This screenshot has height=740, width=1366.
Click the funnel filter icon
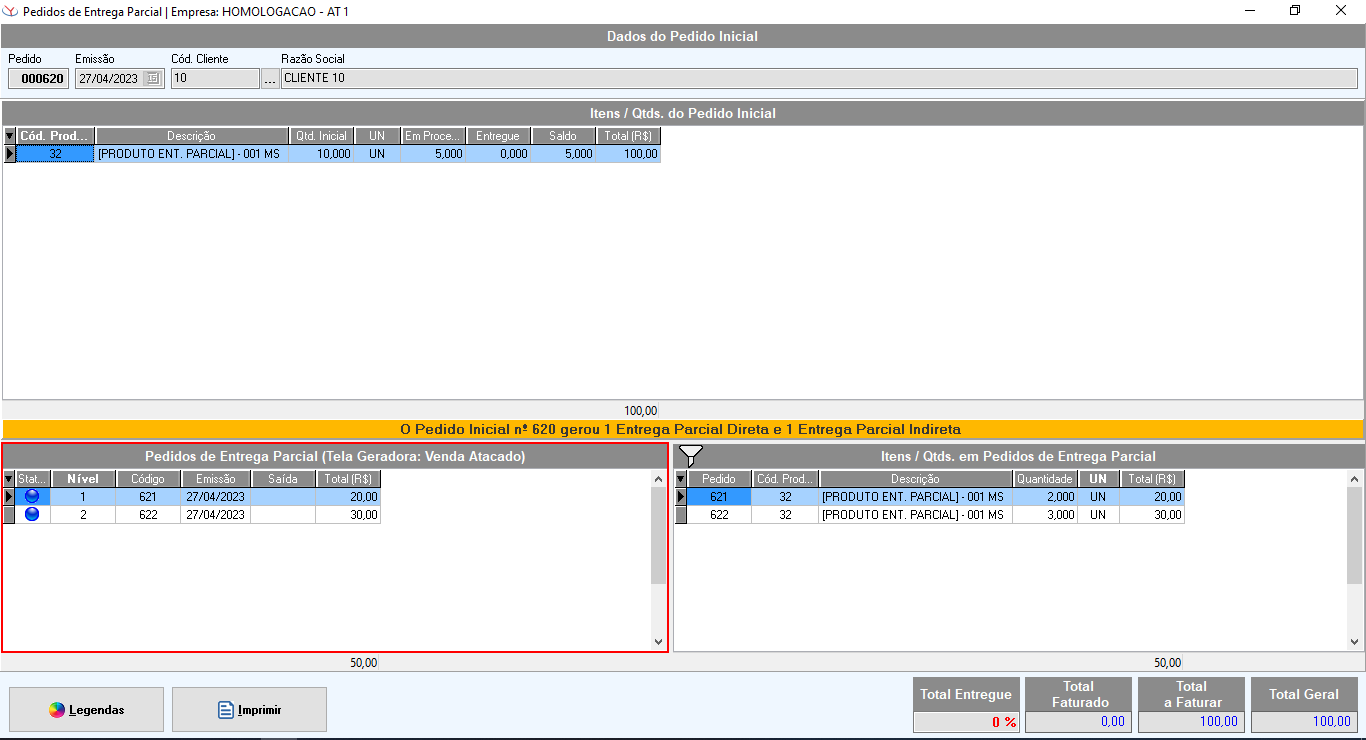click(690, 456)
